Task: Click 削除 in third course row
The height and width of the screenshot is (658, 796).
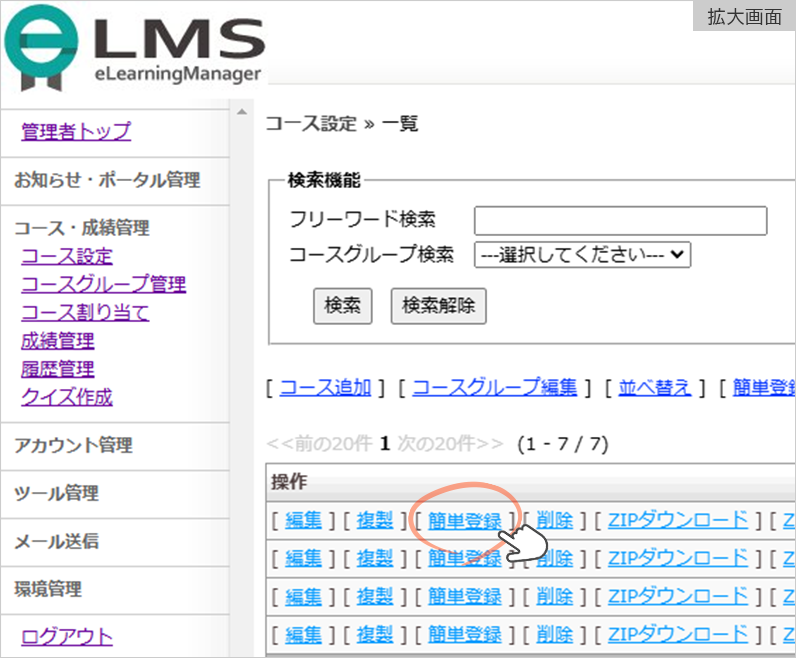Action: pos(554,597)
